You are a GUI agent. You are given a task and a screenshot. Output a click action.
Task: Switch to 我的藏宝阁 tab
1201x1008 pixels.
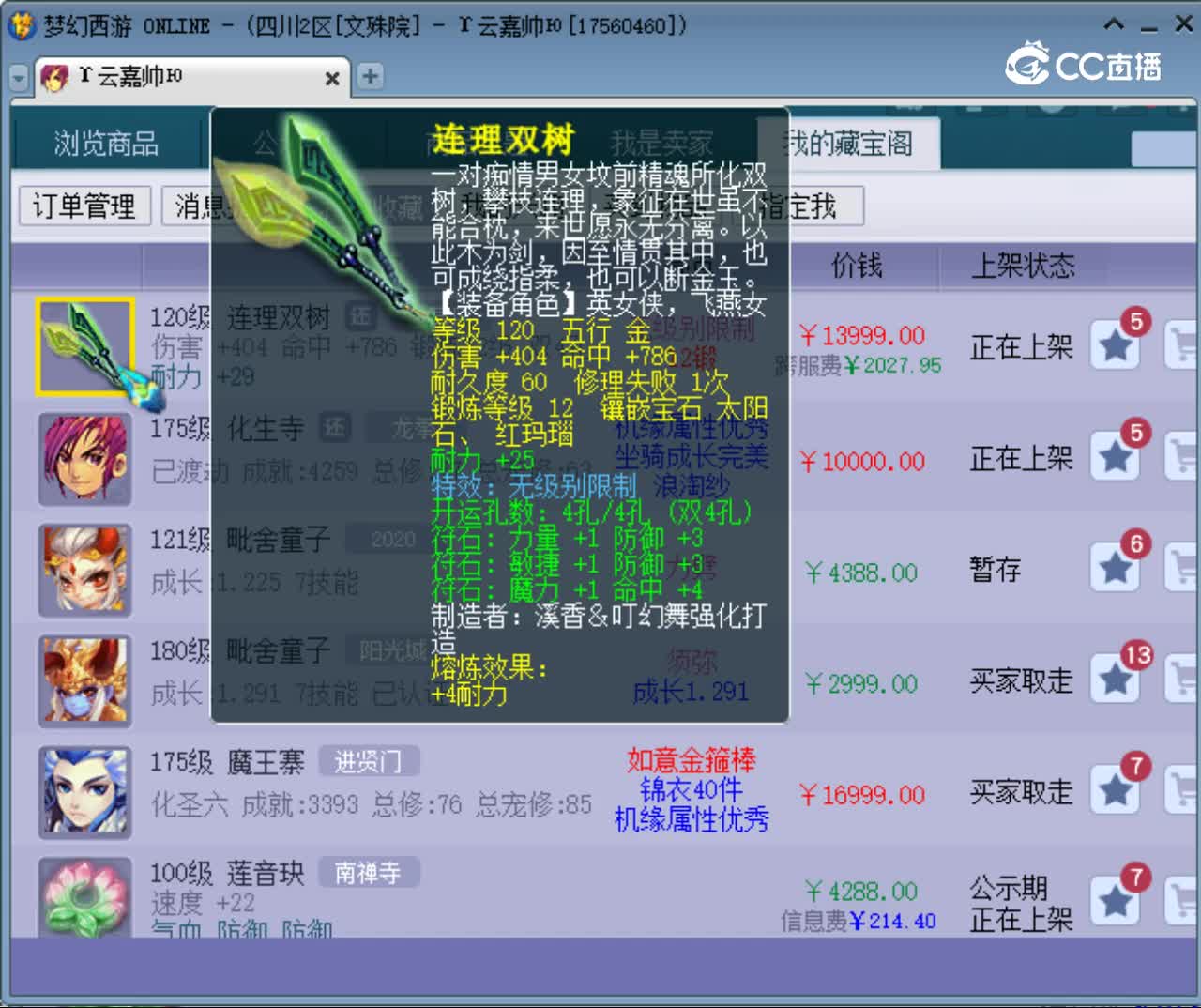pos(848,144)
